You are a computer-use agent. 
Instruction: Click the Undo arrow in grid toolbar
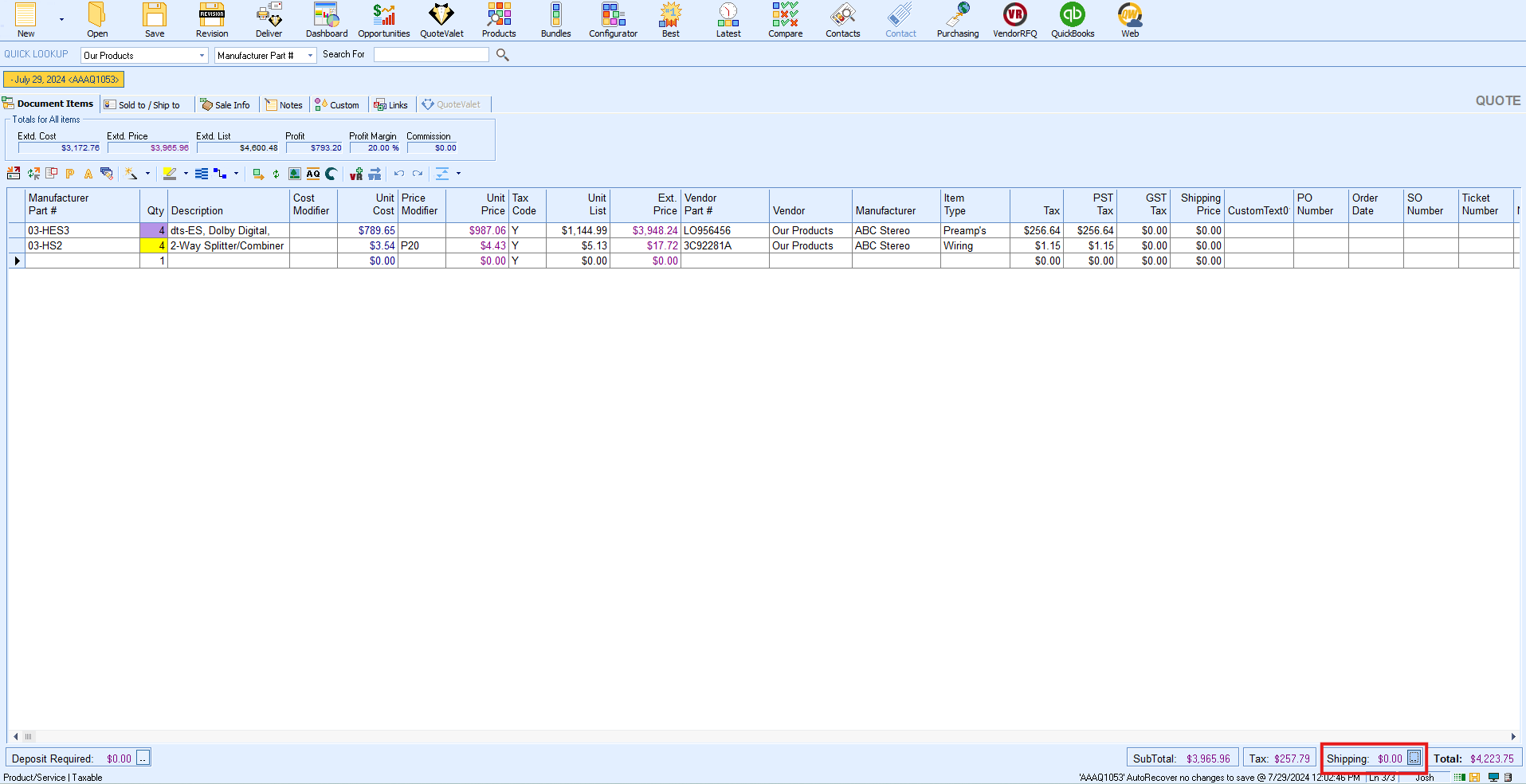click(399, 174)
